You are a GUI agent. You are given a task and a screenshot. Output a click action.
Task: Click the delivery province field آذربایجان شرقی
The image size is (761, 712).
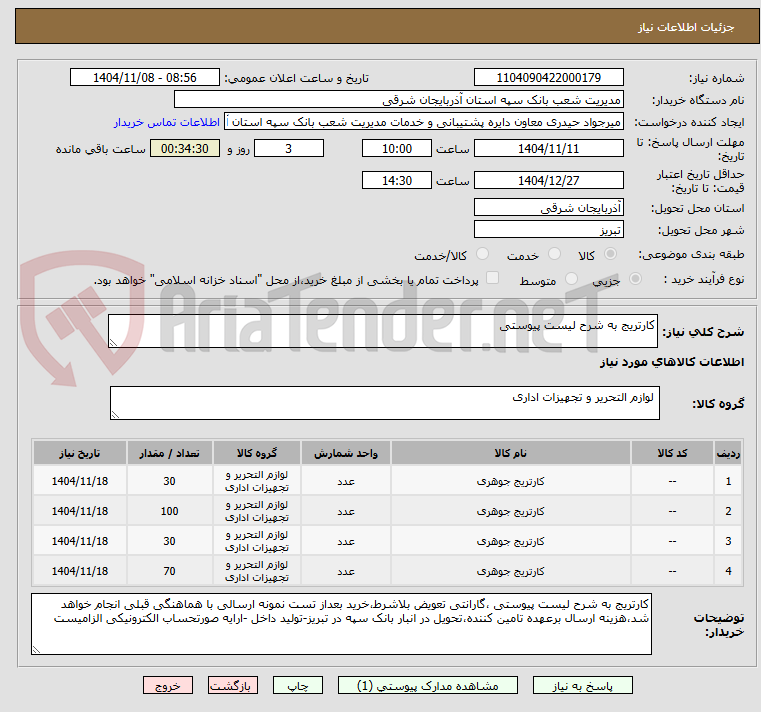548,208
